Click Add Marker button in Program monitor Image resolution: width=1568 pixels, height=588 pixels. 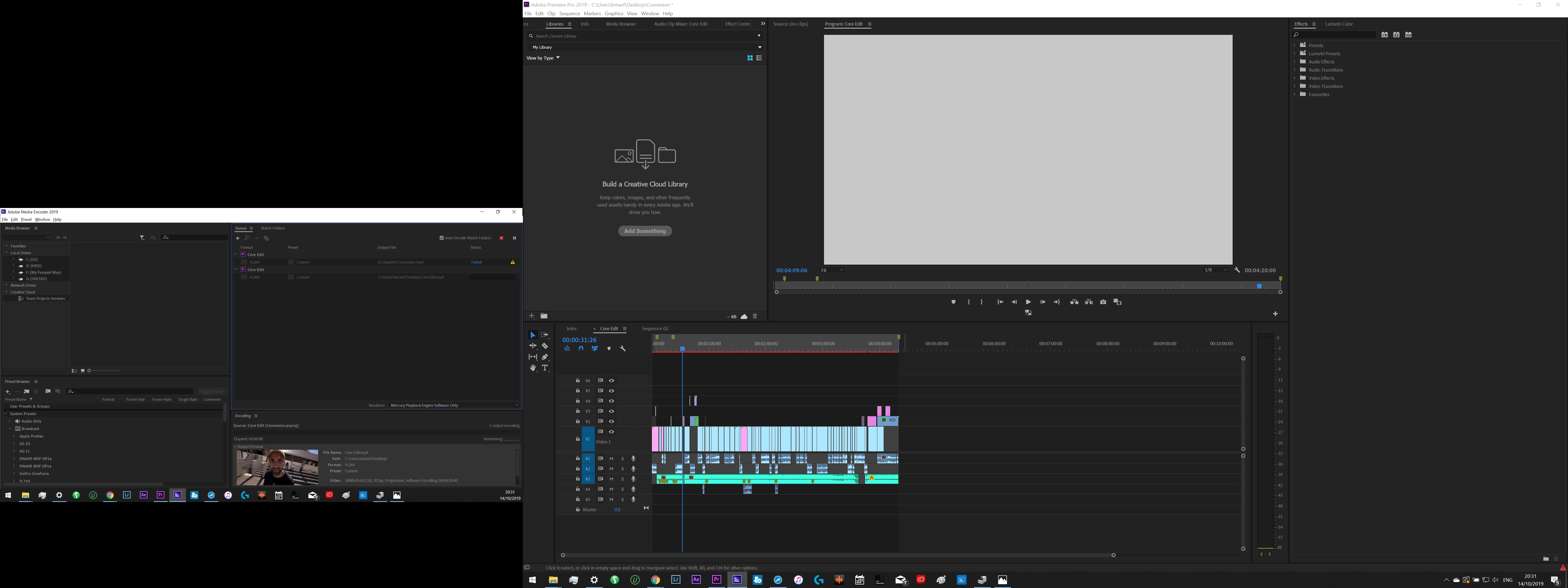click(953, 302)
